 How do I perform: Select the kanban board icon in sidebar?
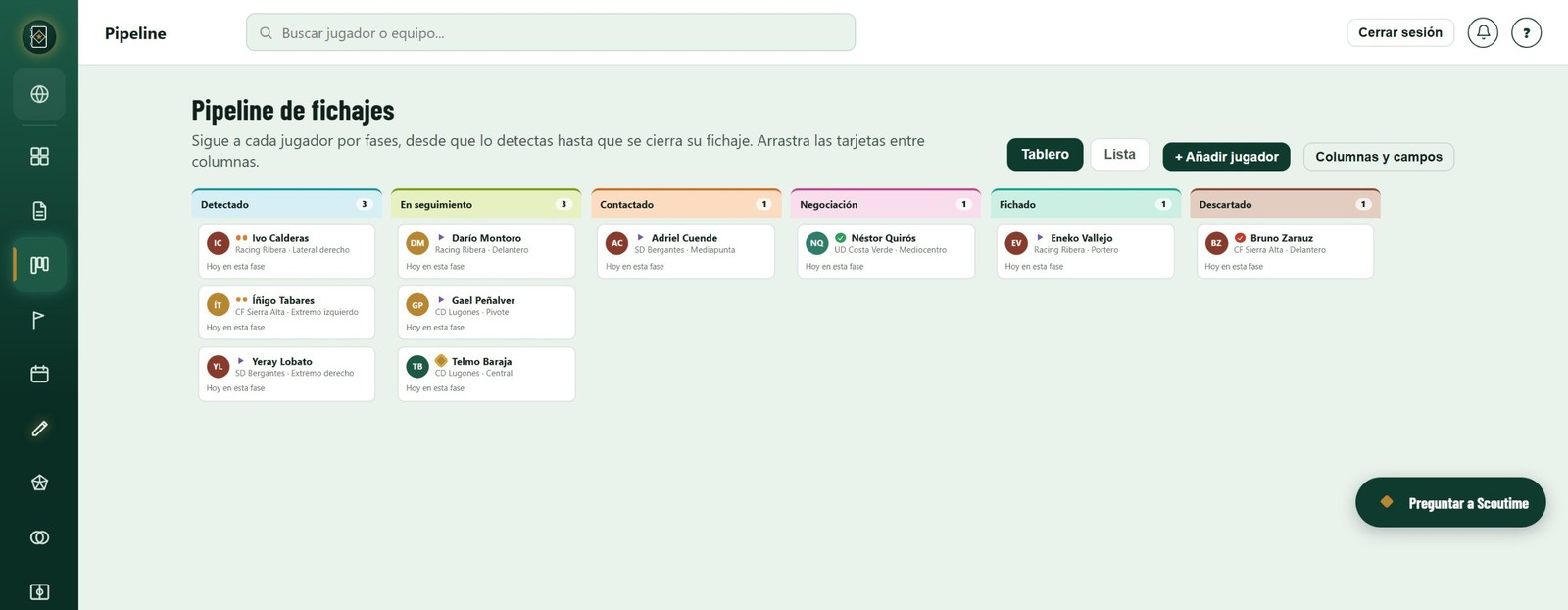pos(39,265)
